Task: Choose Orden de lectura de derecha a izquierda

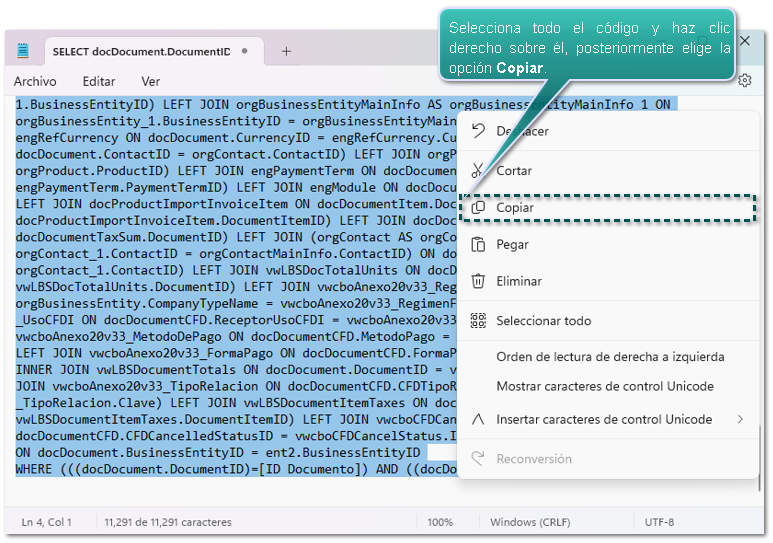Action: (x=610, y=357)
